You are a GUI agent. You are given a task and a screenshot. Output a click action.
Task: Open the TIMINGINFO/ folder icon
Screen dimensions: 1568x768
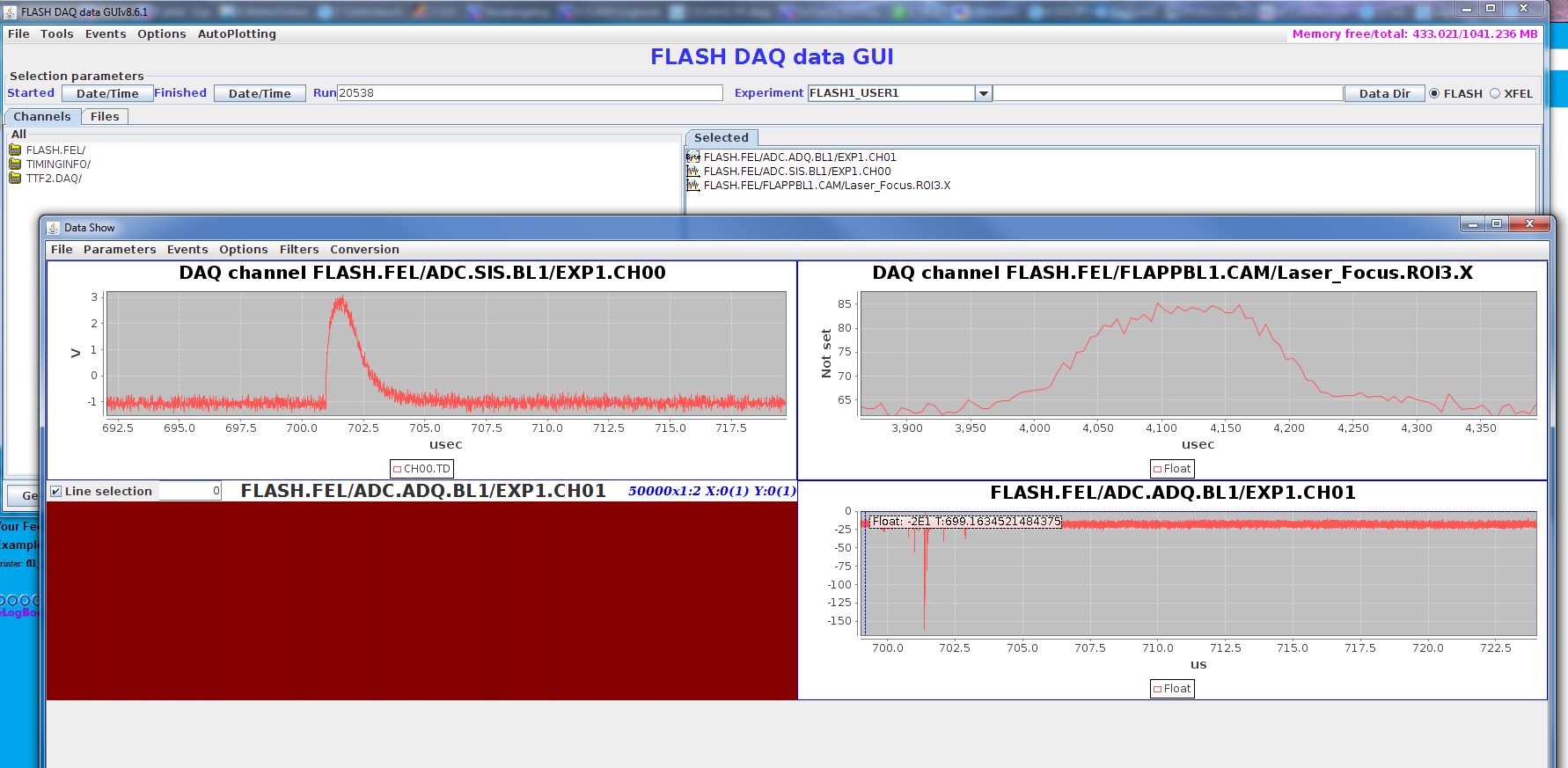tap(15, 164)
